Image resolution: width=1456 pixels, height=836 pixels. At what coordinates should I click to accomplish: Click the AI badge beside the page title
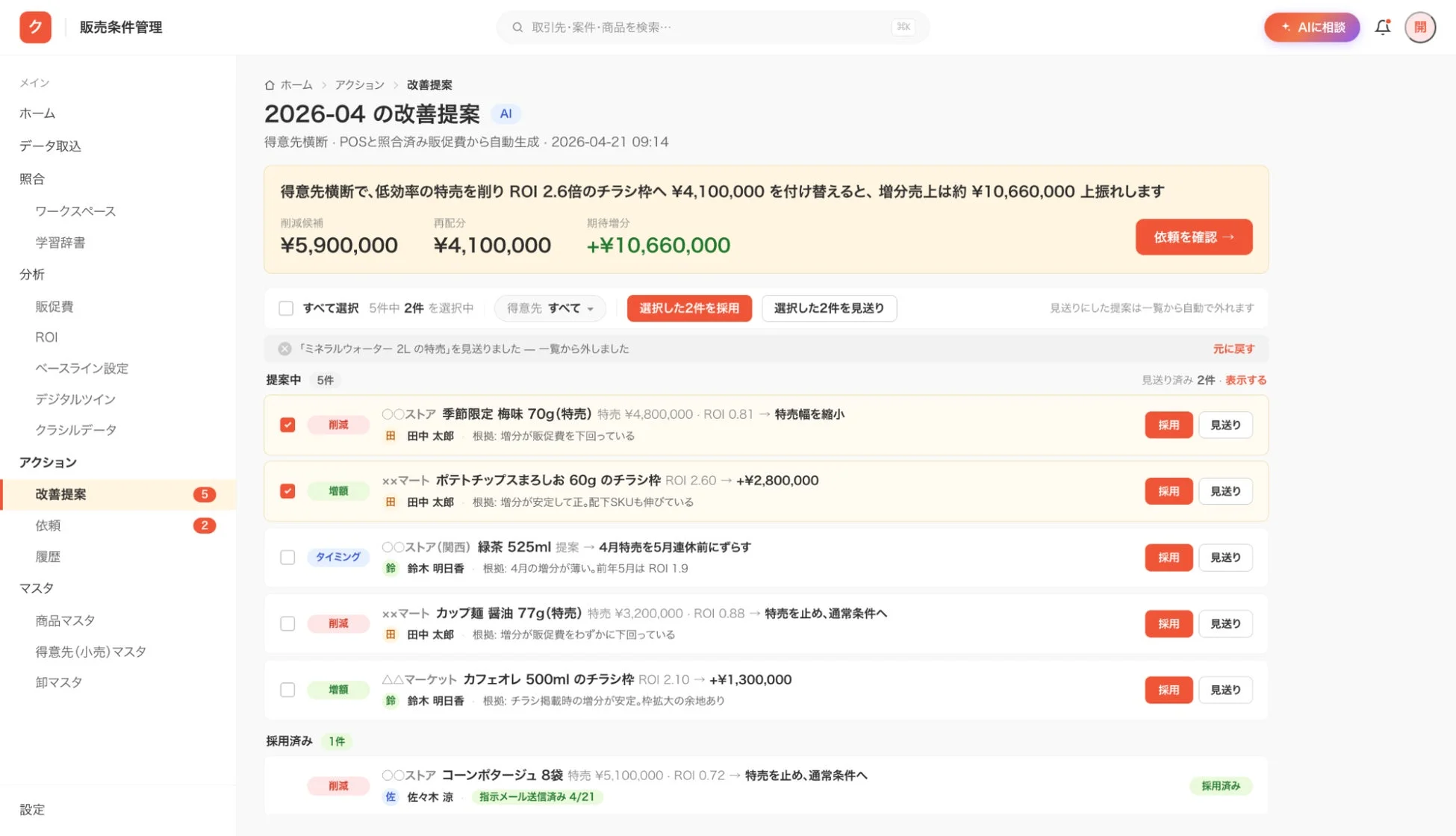point(505,113)
